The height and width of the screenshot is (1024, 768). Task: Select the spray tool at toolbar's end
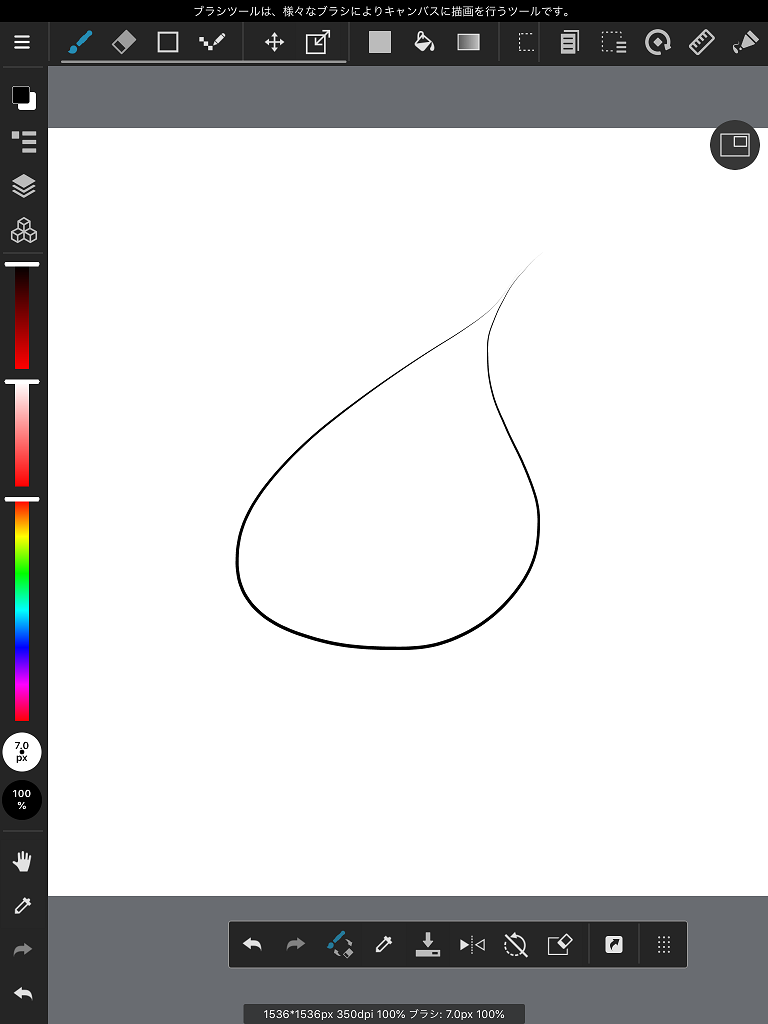745,42
